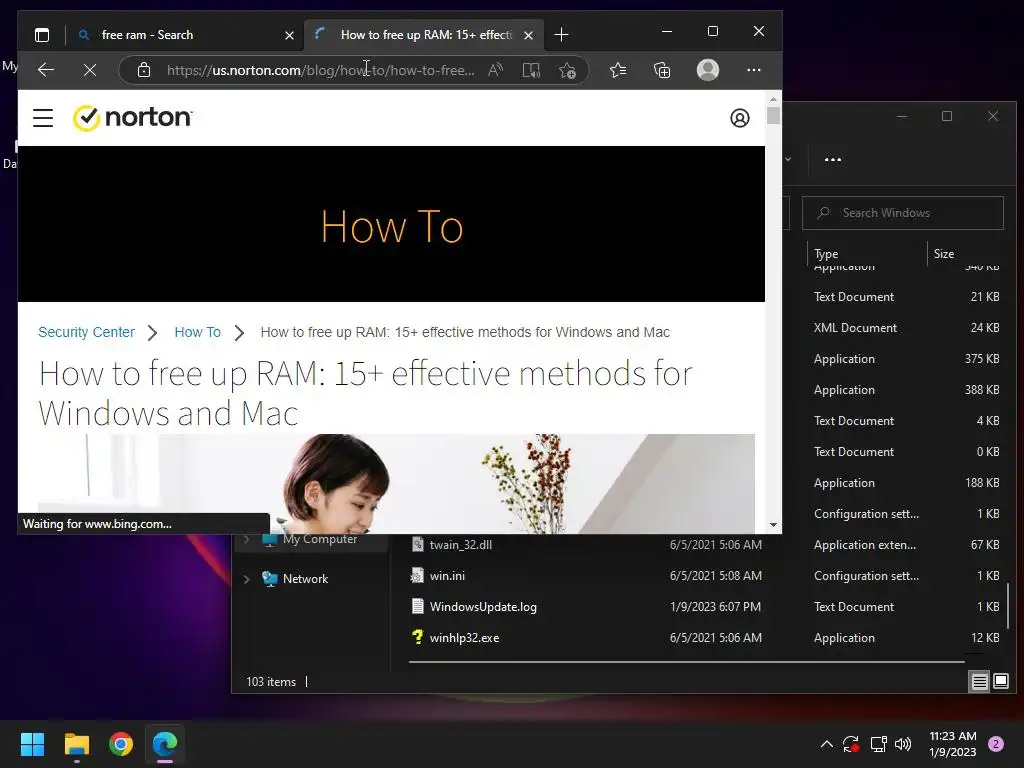This screenshot has height=768, width=1024.
Task: Open the taskbar clock and date
Action: (x=952, y=744)
